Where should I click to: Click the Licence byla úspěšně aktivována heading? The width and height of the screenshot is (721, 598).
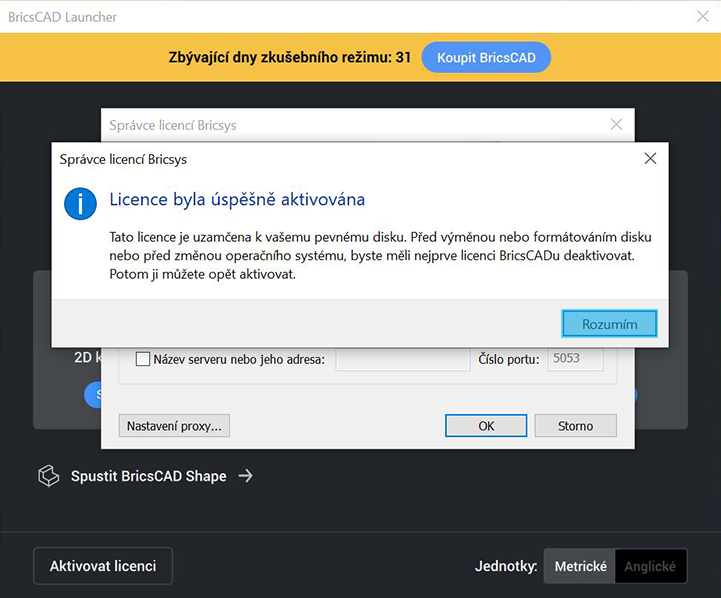click(x=237, y=199)
